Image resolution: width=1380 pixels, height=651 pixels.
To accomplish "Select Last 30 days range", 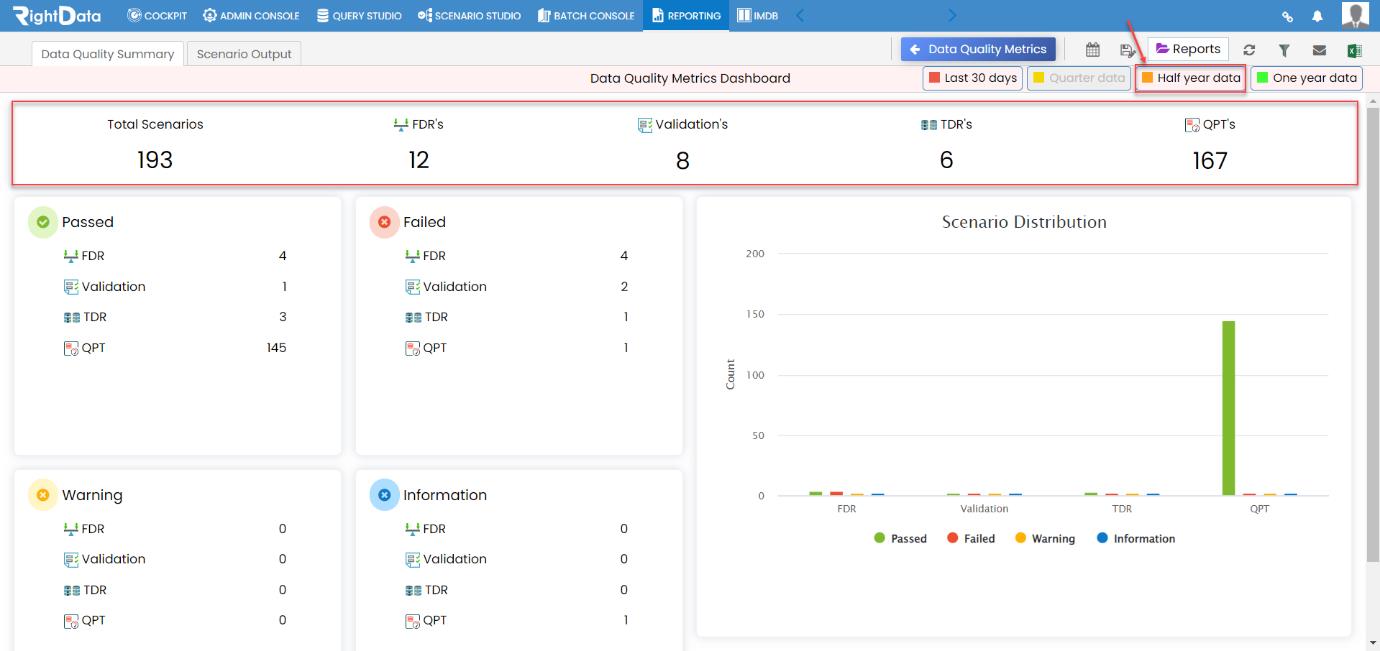I will click(x=973, y=78).
